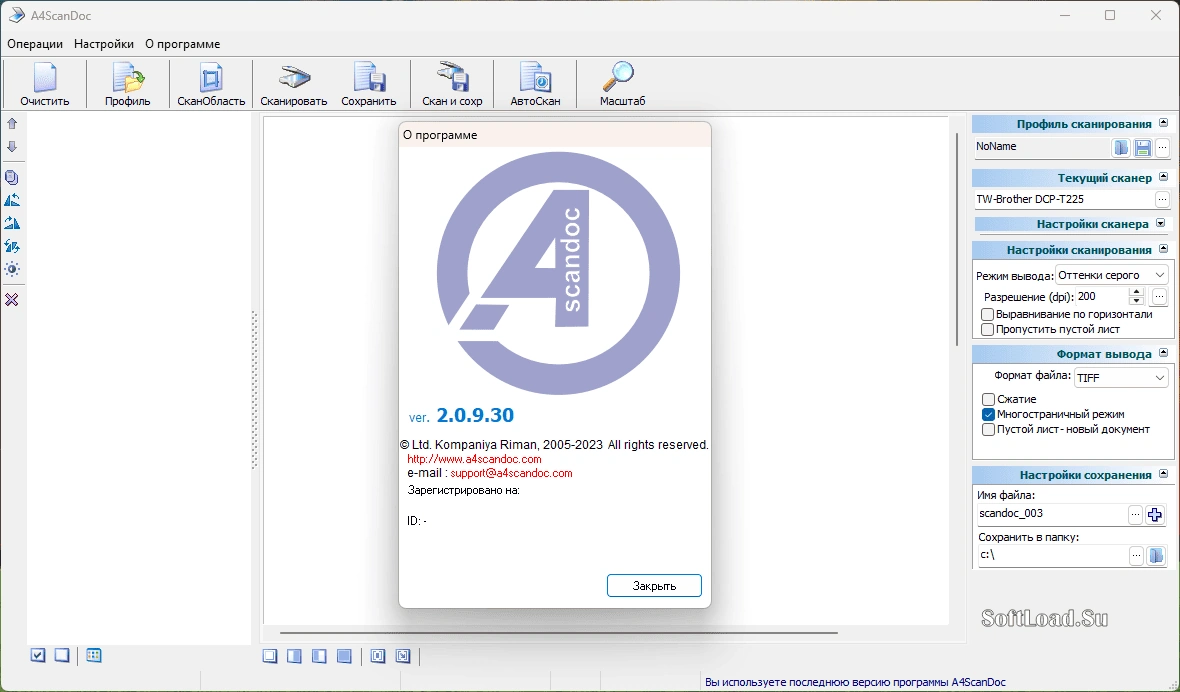1180x692 pixels.
Task: Click the preview horizontal scrollbar
Action: pos(558,633)
